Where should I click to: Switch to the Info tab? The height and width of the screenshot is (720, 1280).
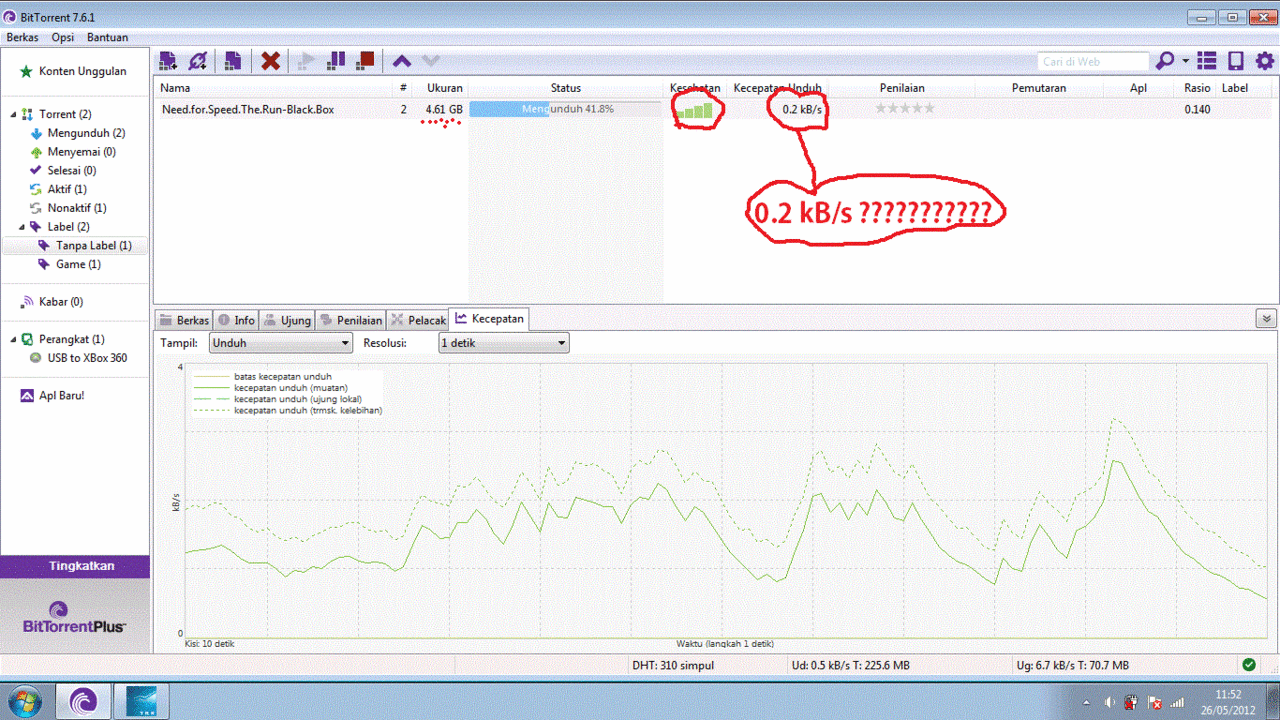238,320
